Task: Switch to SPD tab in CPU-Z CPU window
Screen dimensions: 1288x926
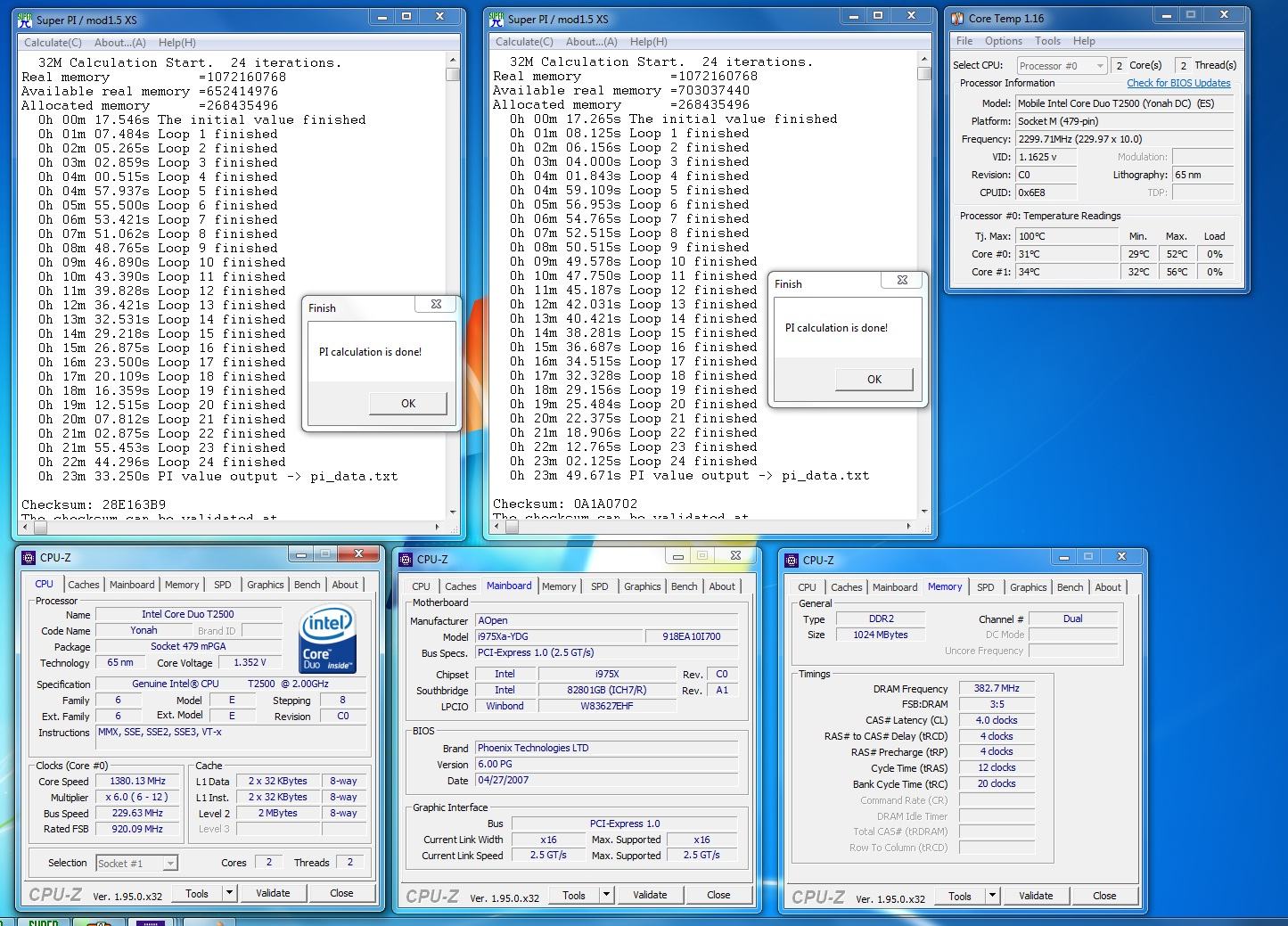Action: click(x=223, y=585)
